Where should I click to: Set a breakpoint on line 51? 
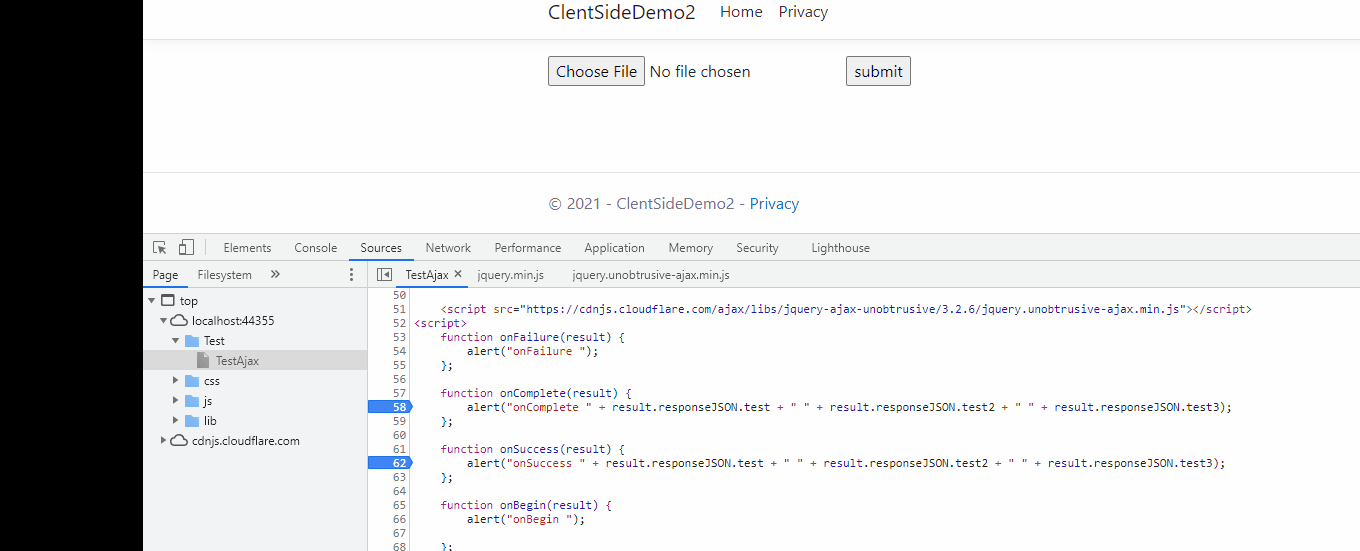point(399,309)
